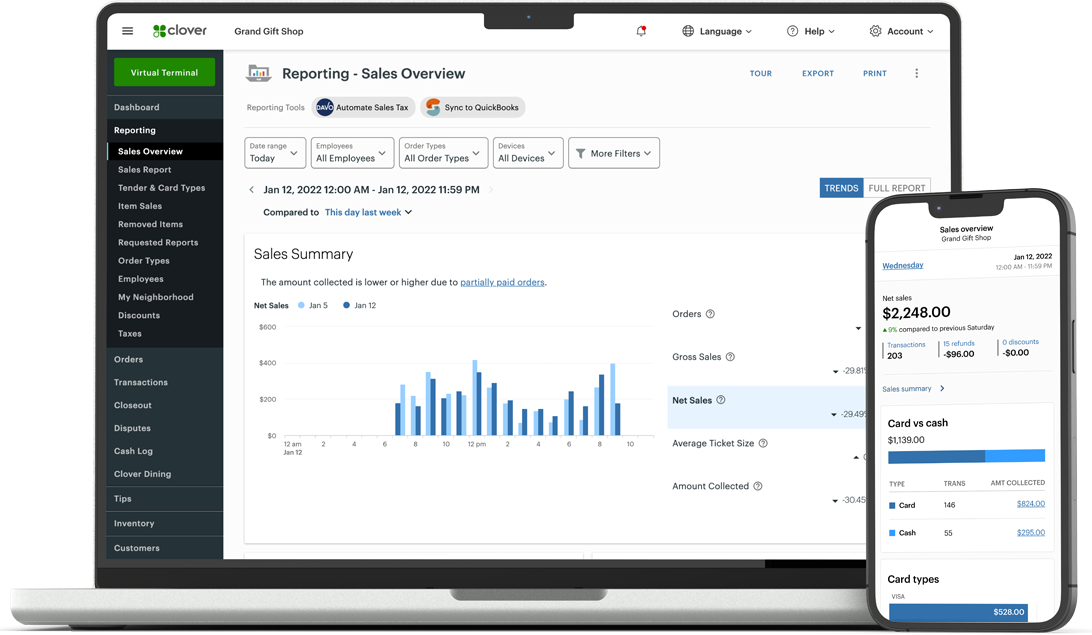Image resolution: width=1092 pixels, height=635 pixels.
Task: Click the notification bell icon
Action: [x=641, y=31]
